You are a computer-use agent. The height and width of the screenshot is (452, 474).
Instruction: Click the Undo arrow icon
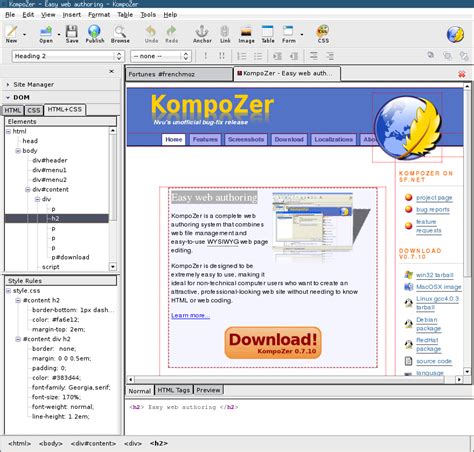[x=151, y=34]
